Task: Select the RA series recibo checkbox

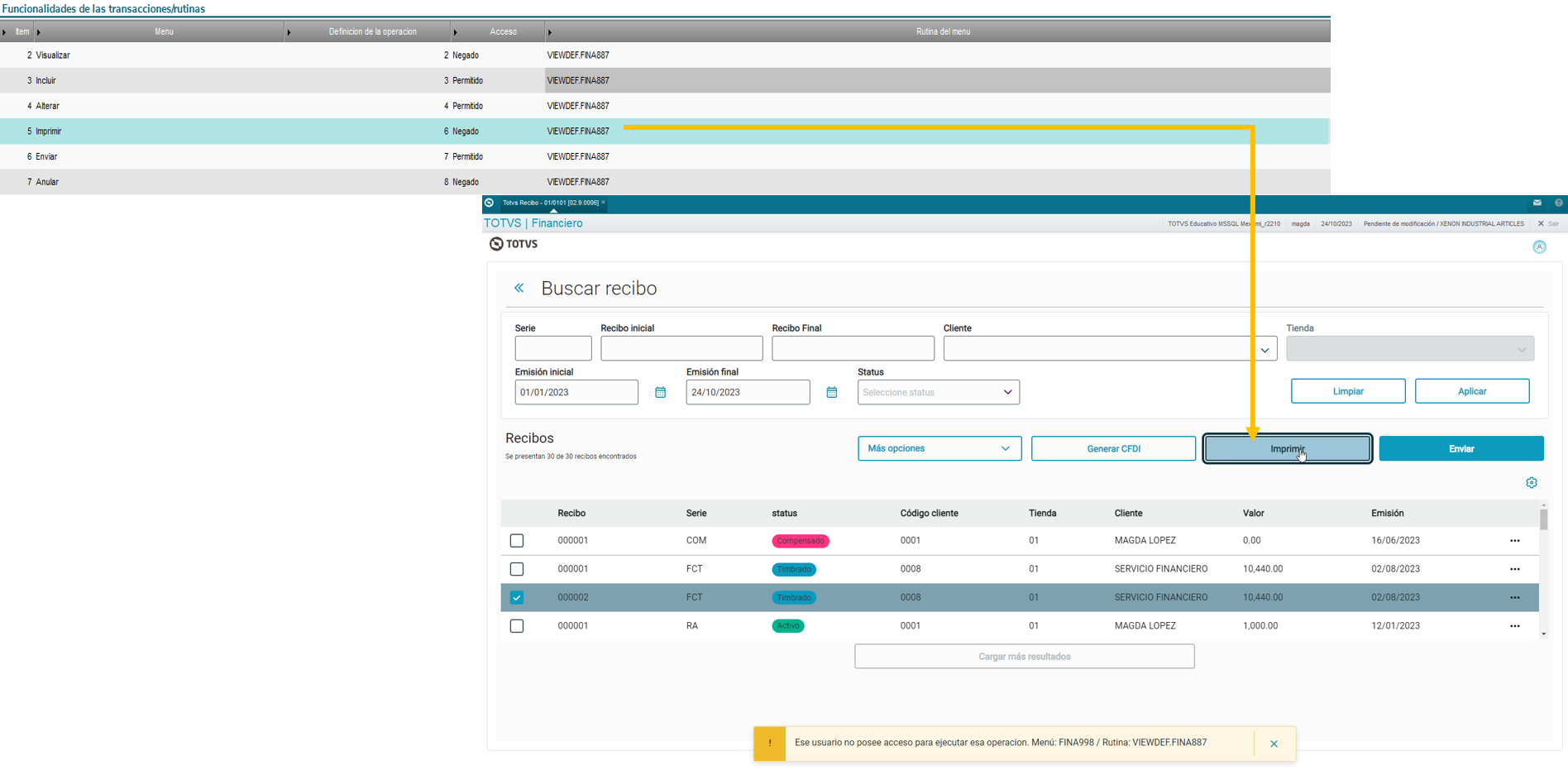Action: pos(517,626)
